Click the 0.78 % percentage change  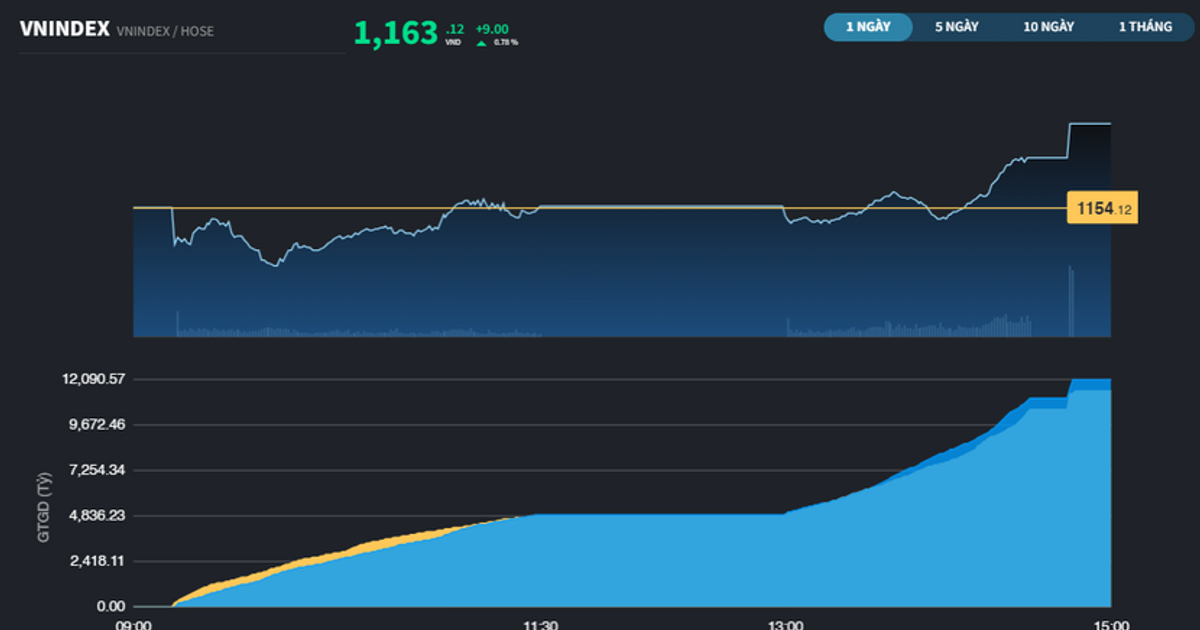(505, 42)
